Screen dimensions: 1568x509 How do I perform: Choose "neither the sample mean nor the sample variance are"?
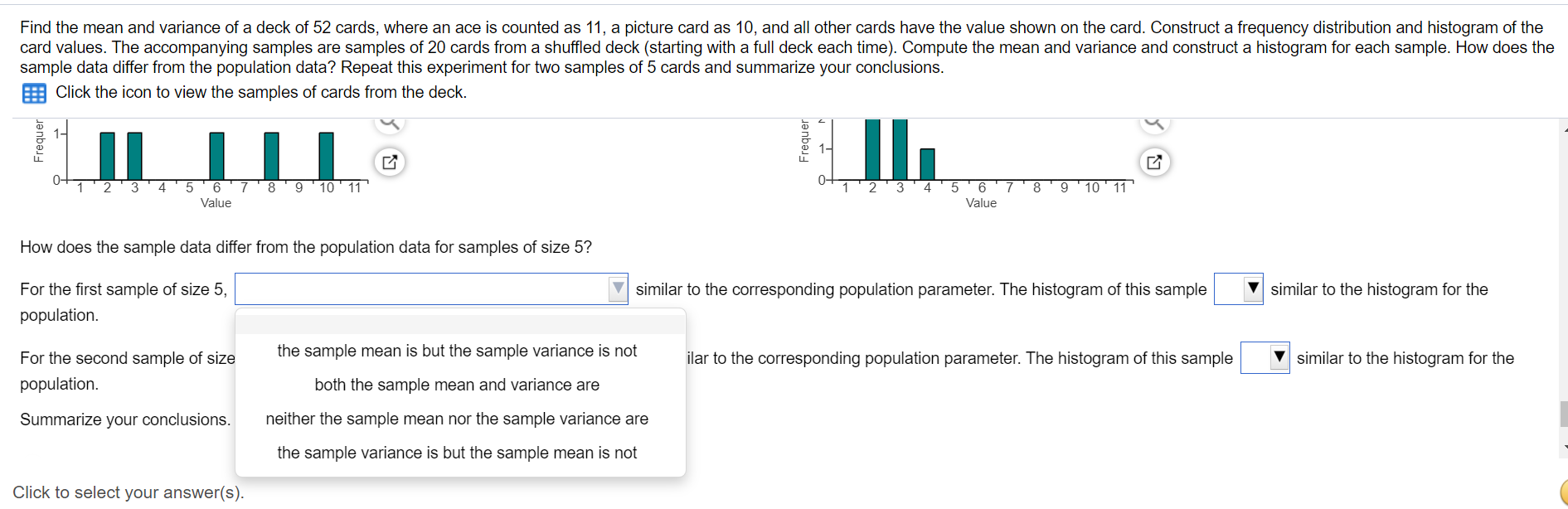click(457, 419)
